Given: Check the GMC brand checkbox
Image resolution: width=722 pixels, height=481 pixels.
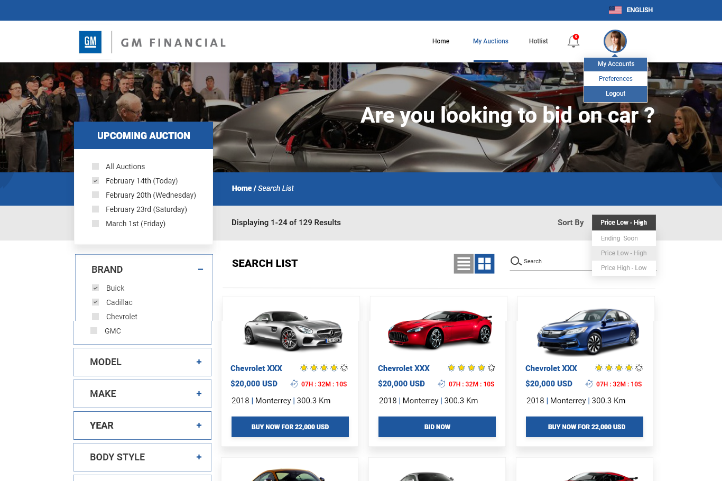Looking at the screenshot, I should coord(94,330).
